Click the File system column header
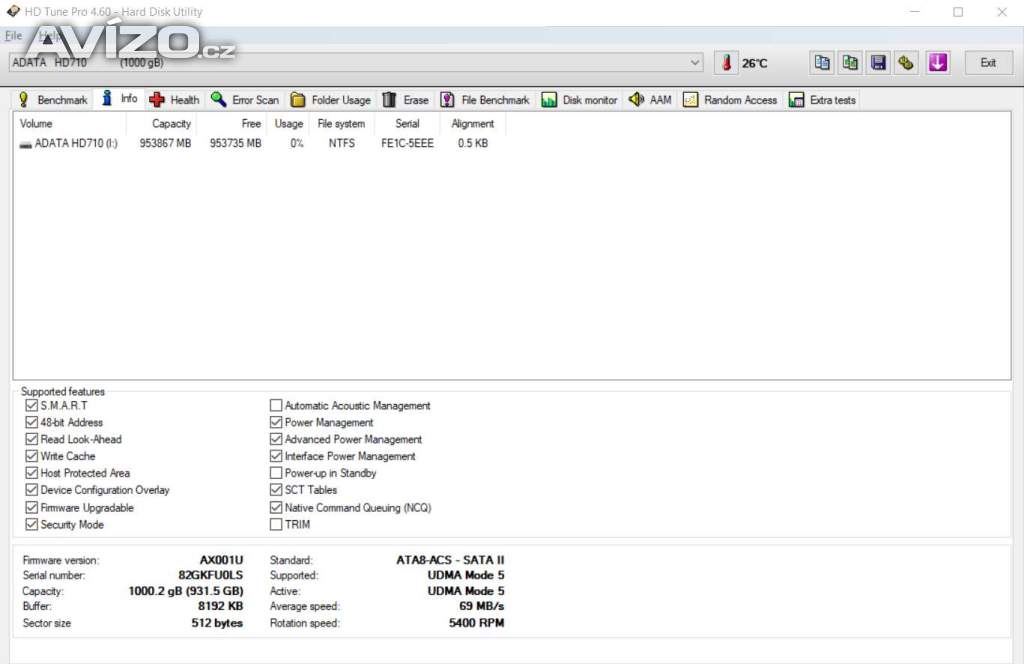 (x=341, y=123)
